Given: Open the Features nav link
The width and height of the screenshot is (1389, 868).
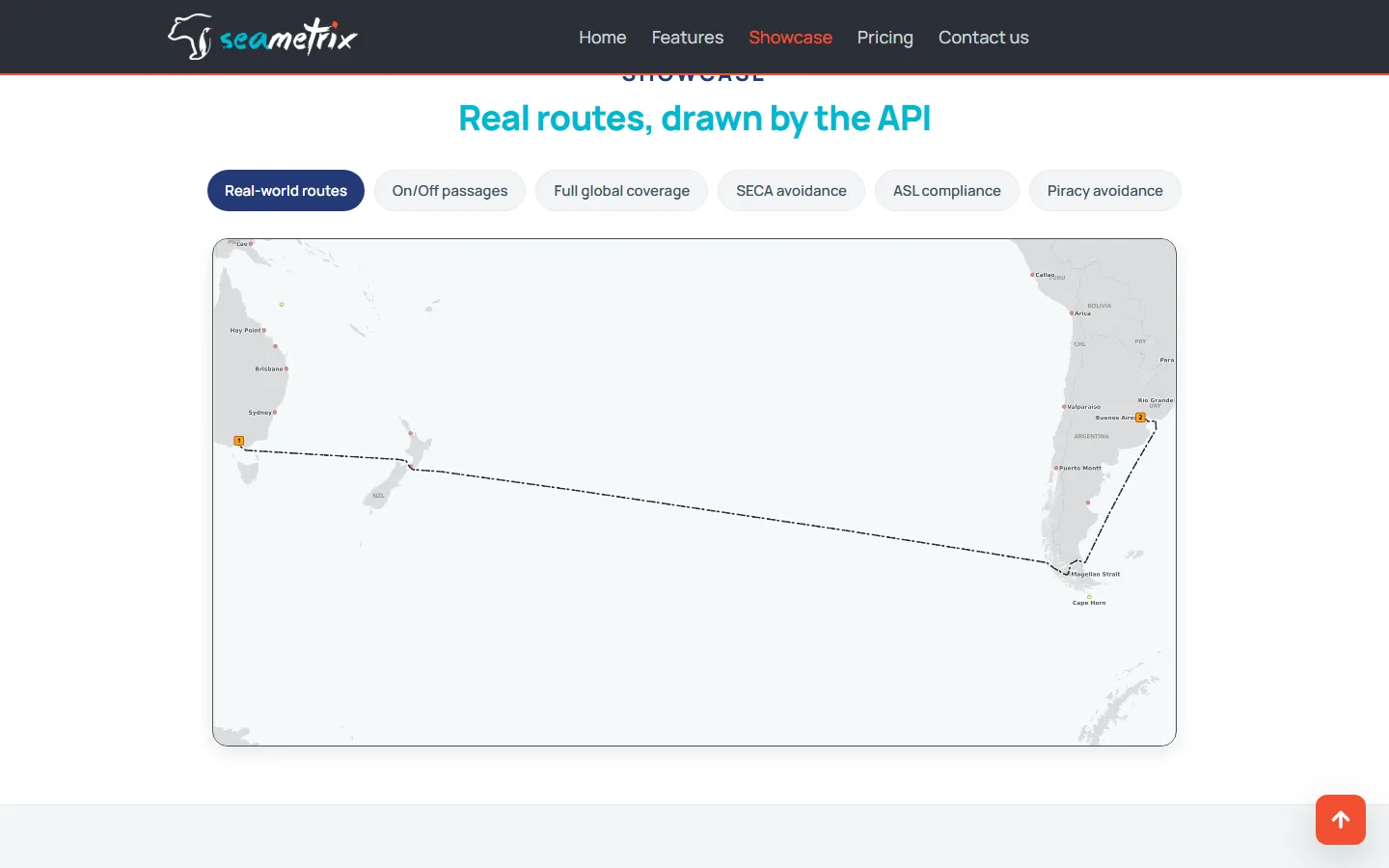Looking at the screenshot, I should point(688,38).
